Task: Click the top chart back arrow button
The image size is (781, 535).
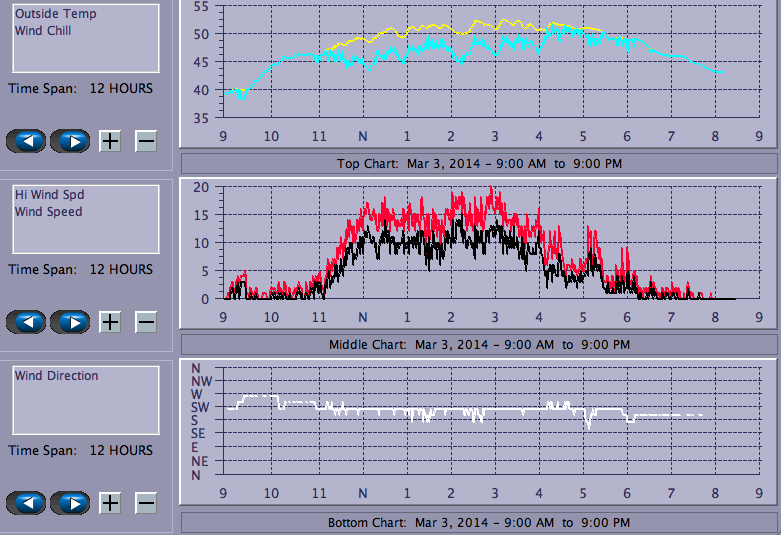Action: point(26,141)
